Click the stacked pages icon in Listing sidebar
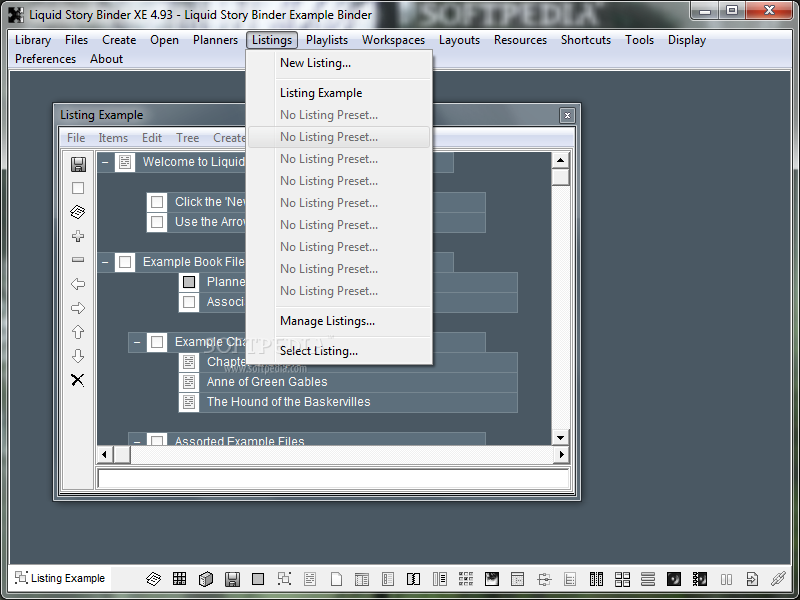The image size is (800, 600). pyautogui.click(x=78, y=212)
